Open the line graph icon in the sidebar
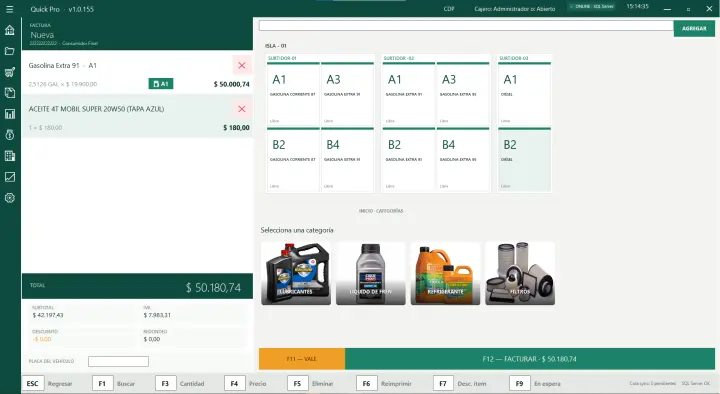 (x=10, y=177)
